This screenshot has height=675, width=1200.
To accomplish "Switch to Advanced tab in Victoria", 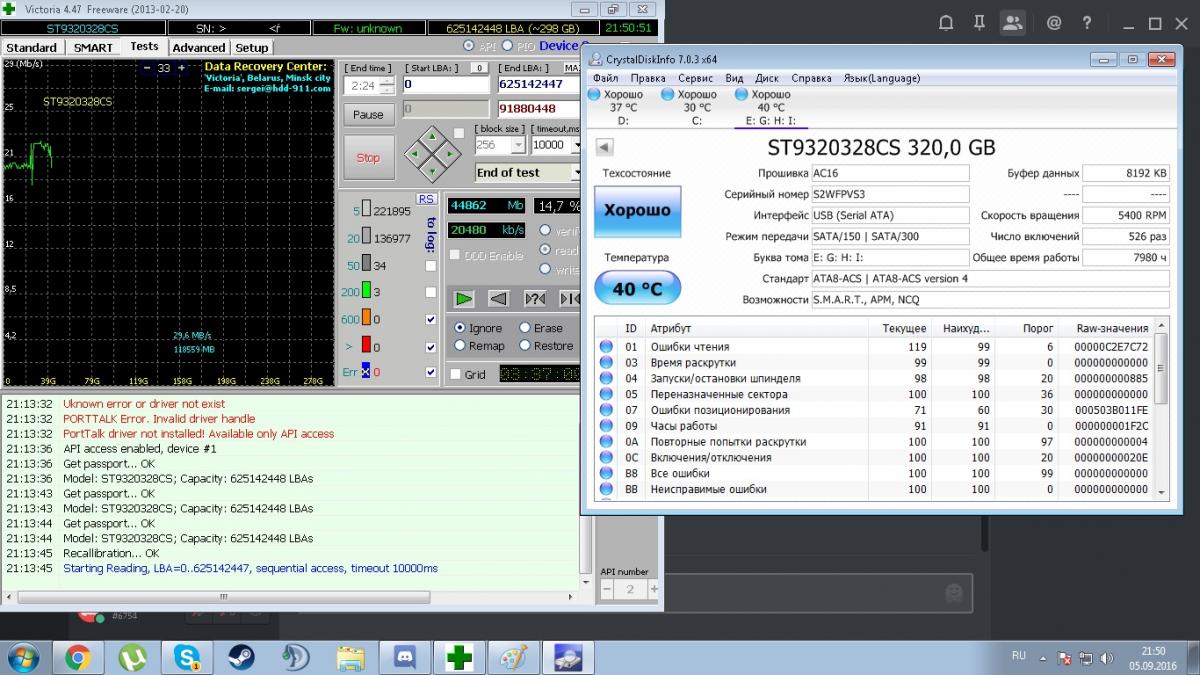I will click(199, 47).
